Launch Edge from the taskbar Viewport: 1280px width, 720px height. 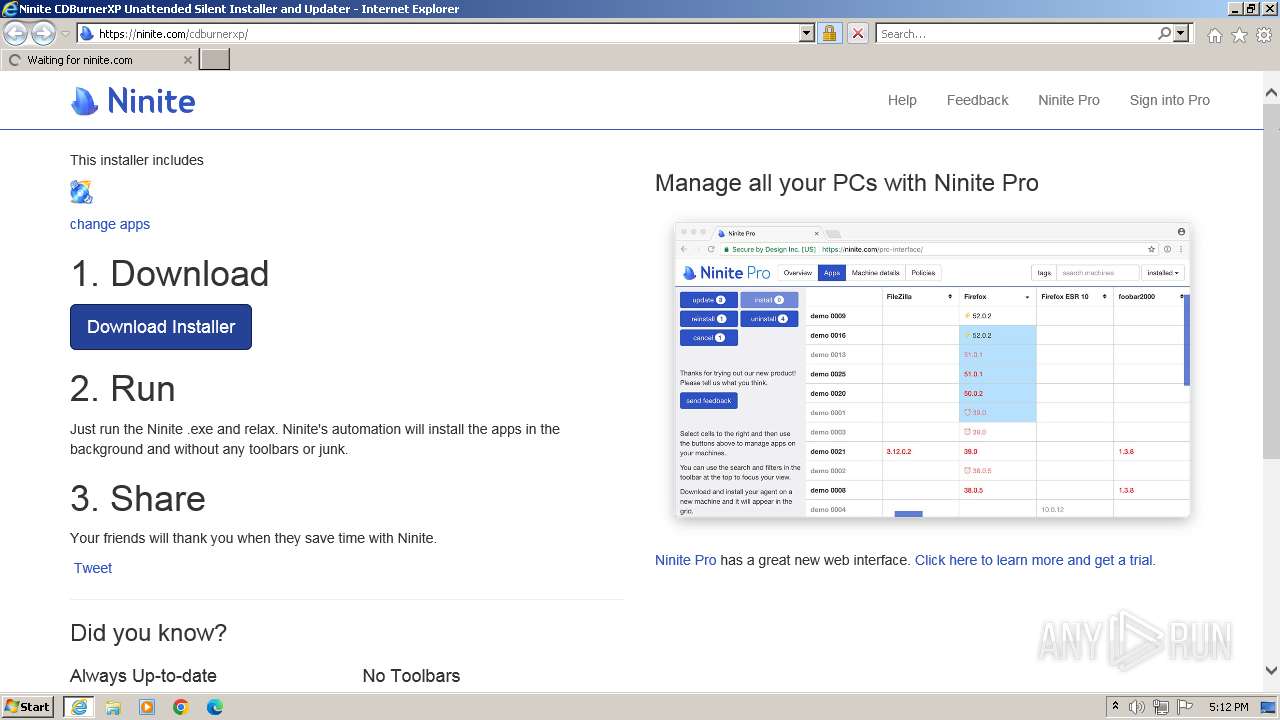click(x=215, y=707)
